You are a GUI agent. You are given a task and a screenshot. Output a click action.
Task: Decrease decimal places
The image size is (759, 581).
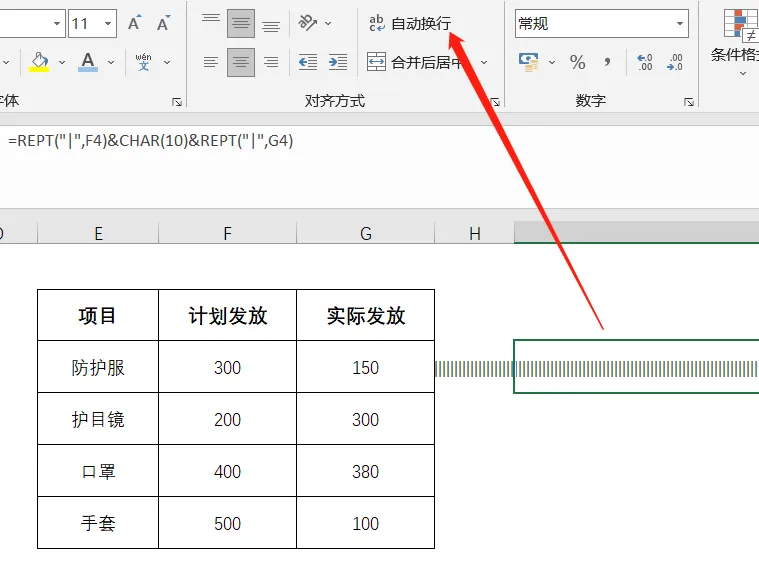(675, 62)
